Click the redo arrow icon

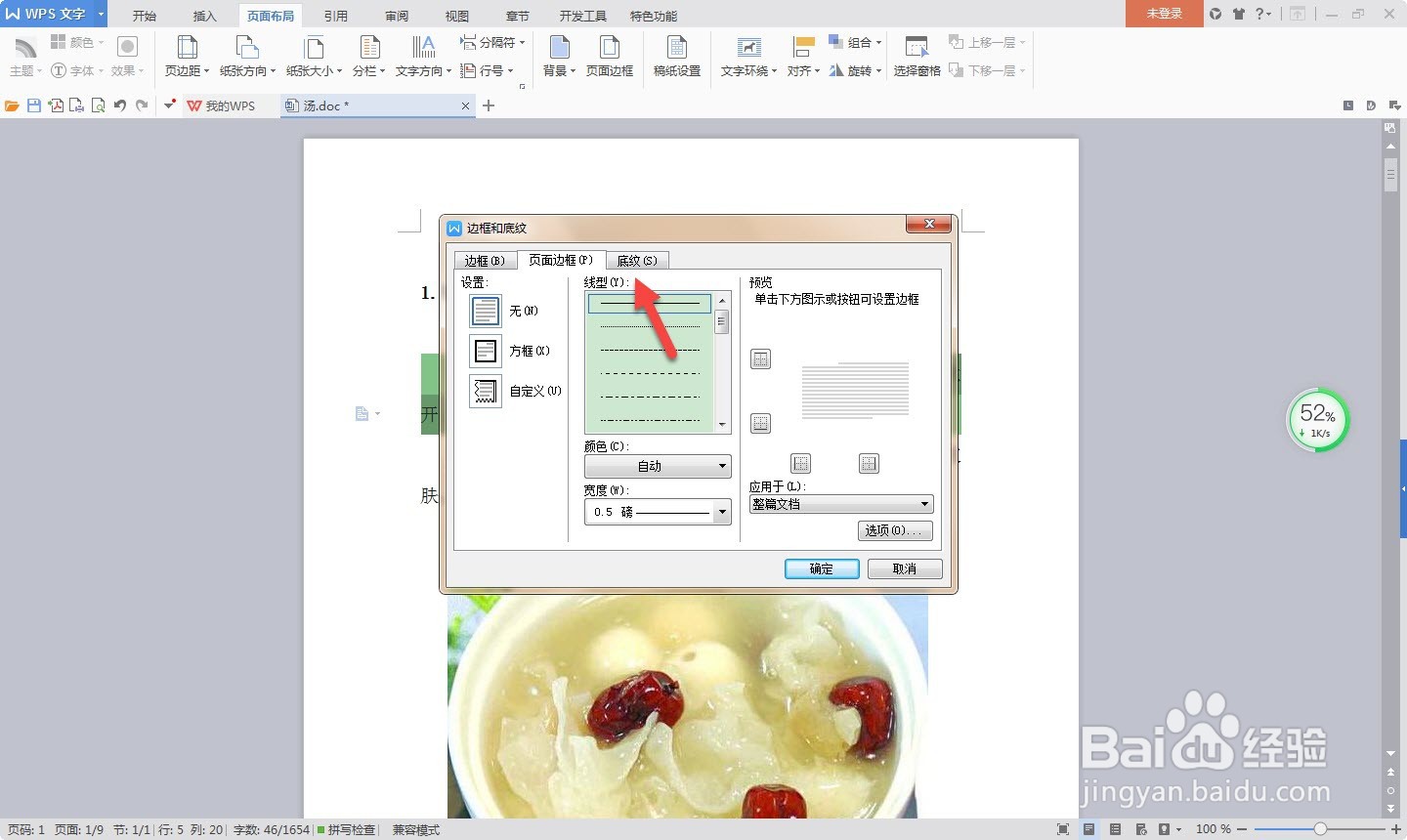(x=142, y=105)
